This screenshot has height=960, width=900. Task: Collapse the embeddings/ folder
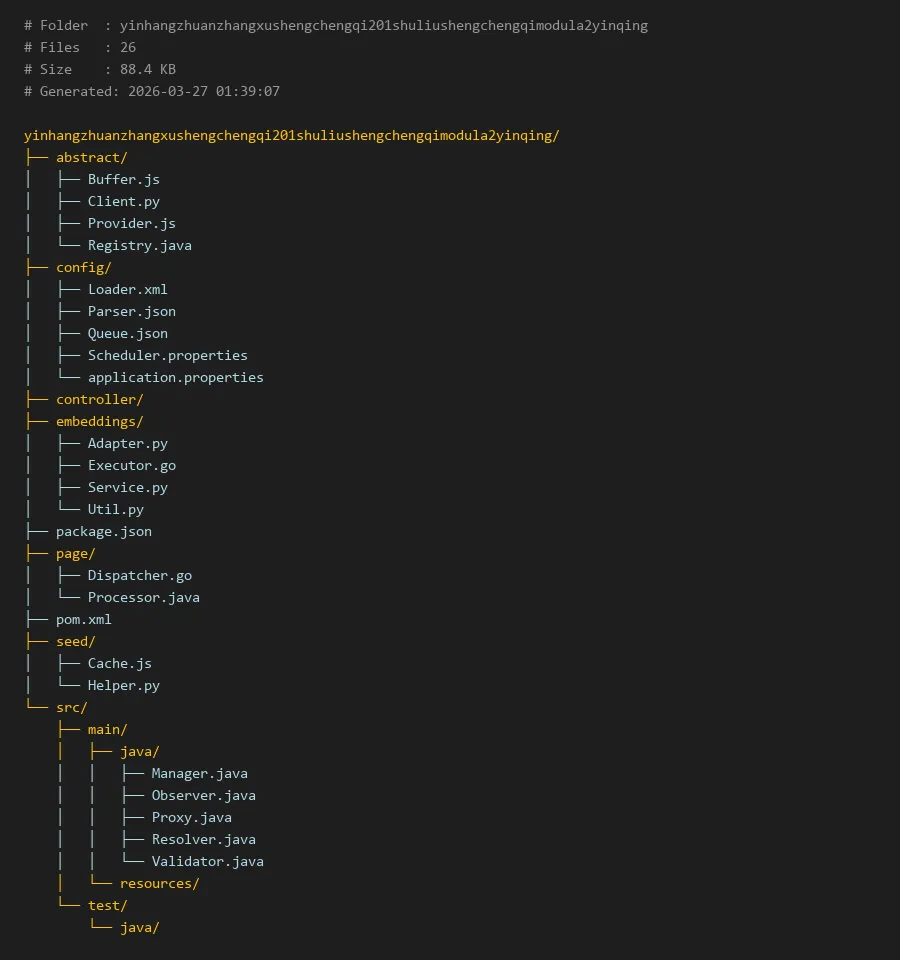pos(99,421)
